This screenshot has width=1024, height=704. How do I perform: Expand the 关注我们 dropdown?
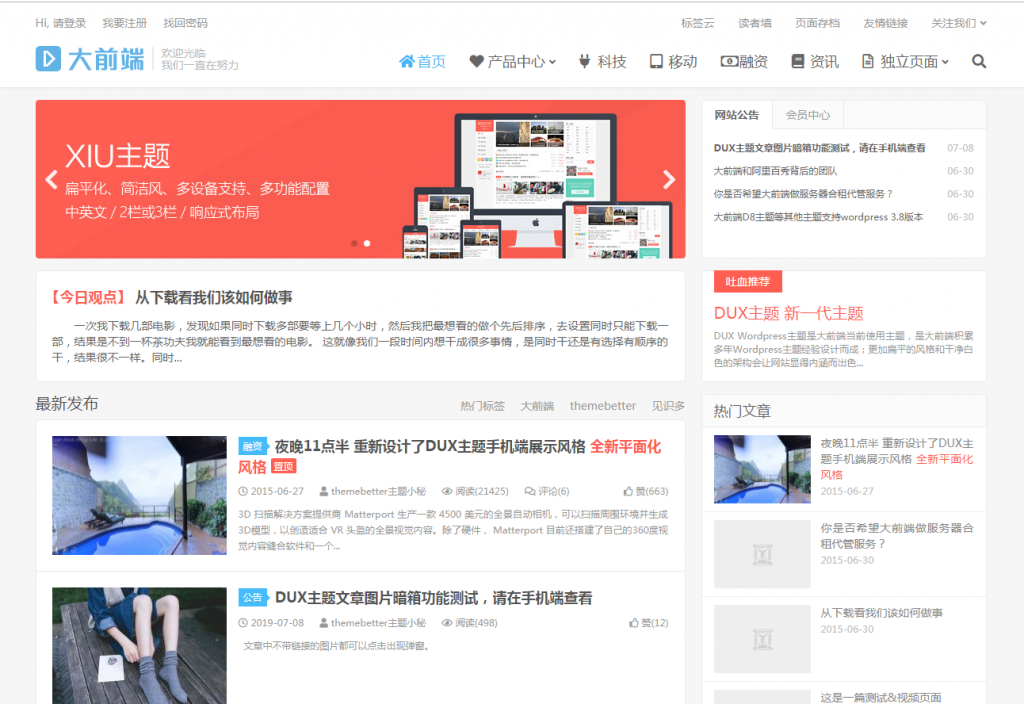959,23
